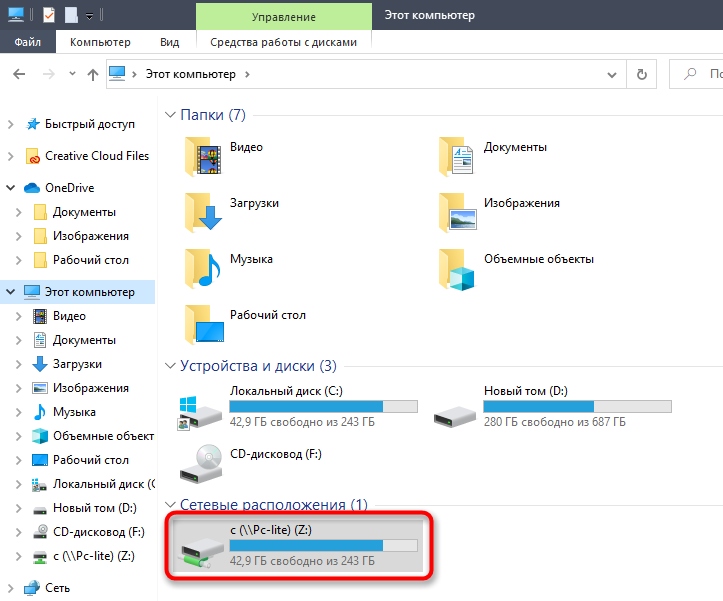Refresh the current folder view
This screenshot has height=601, width=723.
[x=642, y=74]
